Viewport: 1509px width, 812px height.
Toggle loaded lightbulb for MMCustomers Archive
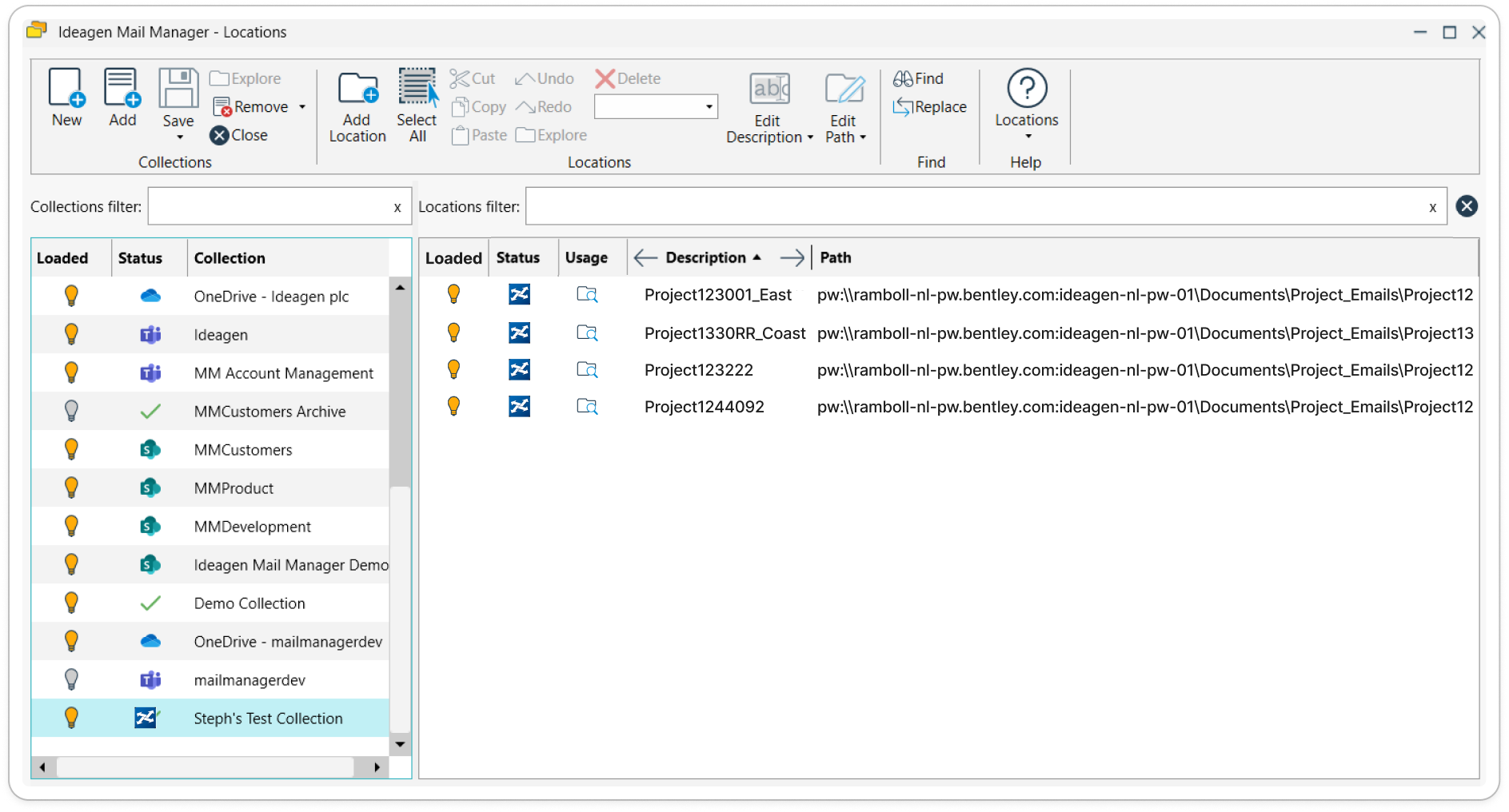pyautogui.click(x=71, y=411)
